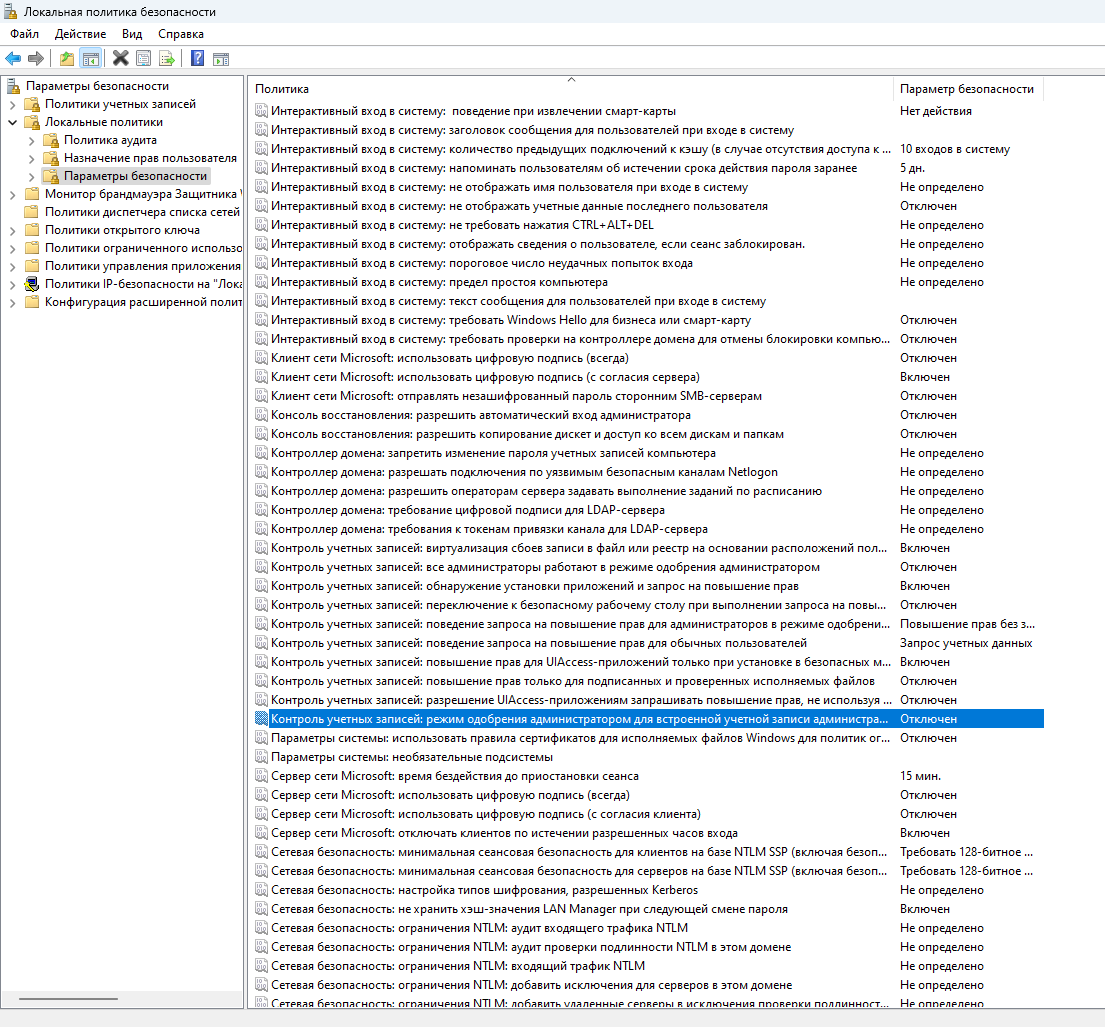The height and width of the screenshot is (1027, 1105).
Task: Click the Параметр безопасности column header
Action: tap(966, 89)
